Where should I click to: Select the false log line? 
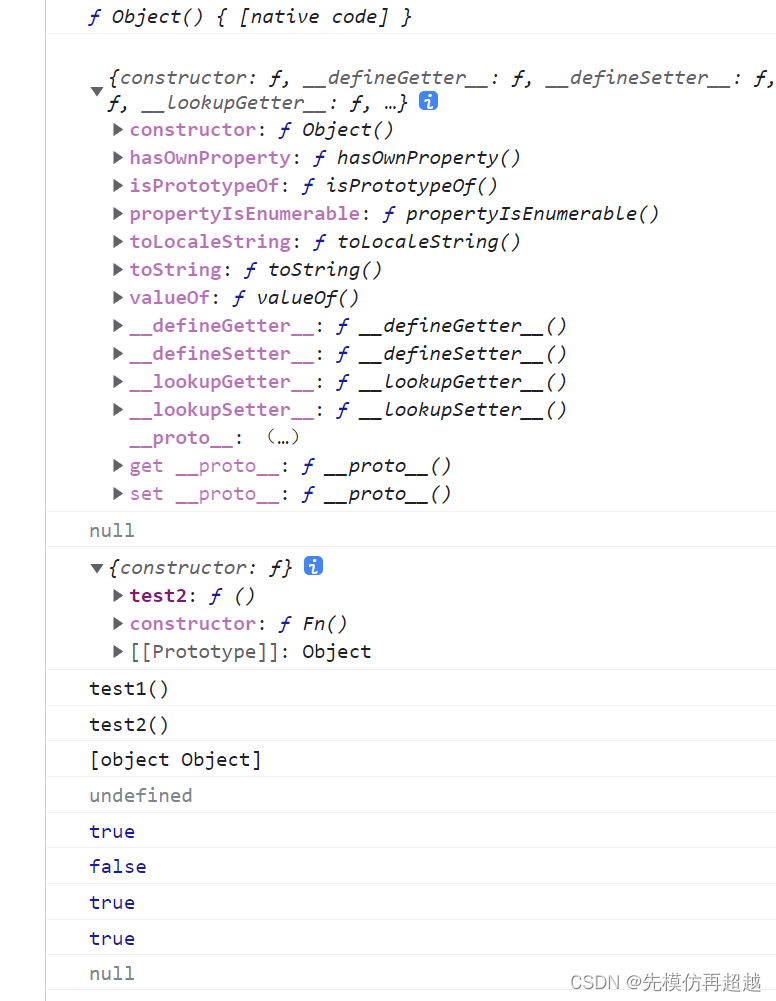tap(118, 866)
